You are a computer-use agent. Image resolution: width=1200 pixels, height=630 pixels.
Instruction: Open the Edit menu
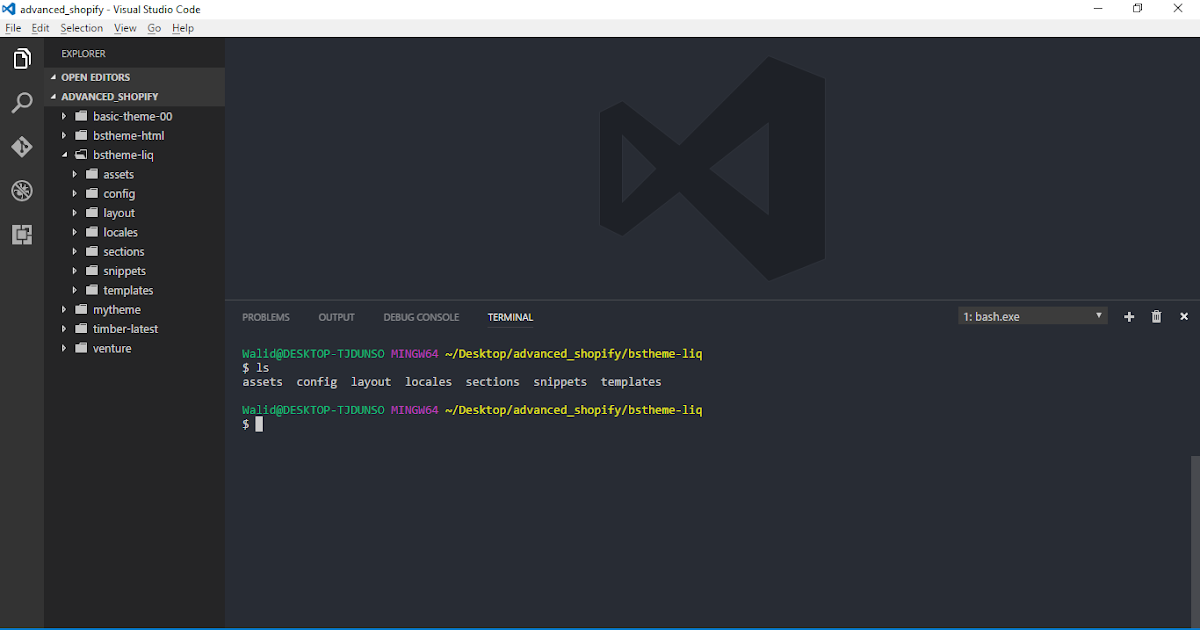point(40,28)
